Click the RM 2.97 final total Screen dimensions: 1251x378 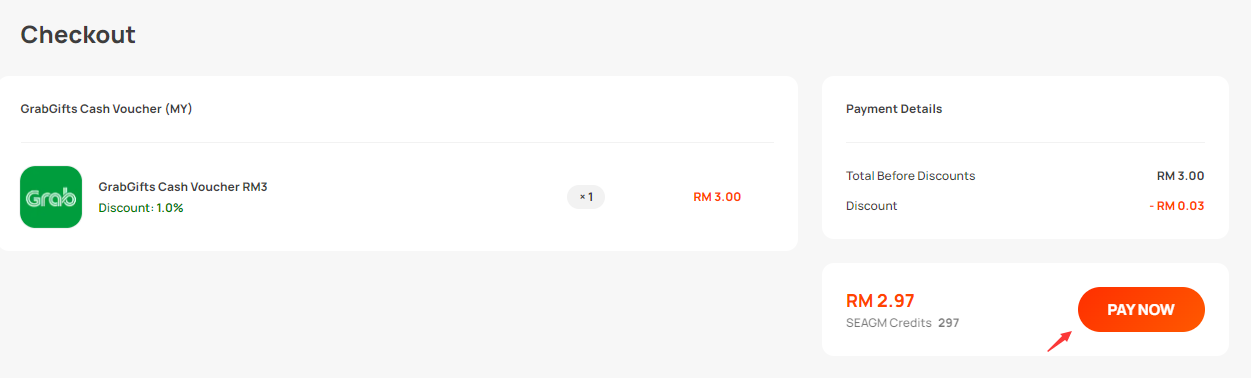point(880,300)
